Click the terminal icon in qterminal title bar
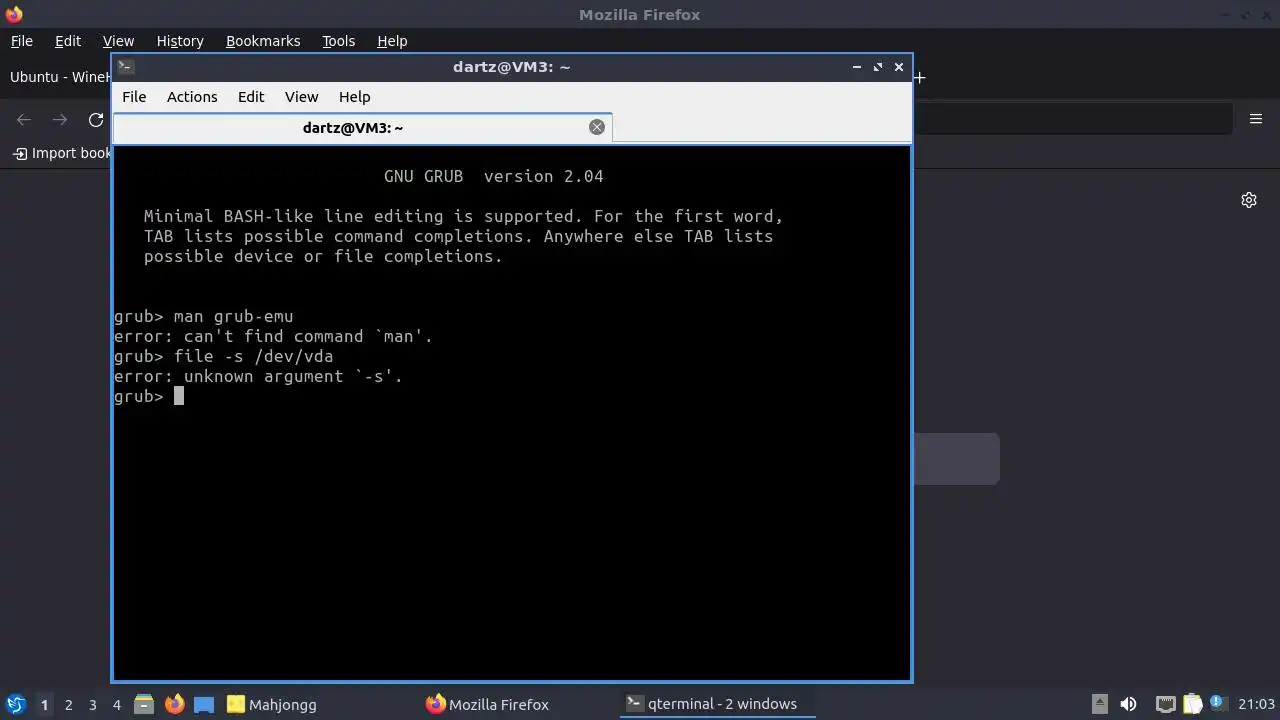This screenshot has width=1280, height=720. tap(125, 67)
